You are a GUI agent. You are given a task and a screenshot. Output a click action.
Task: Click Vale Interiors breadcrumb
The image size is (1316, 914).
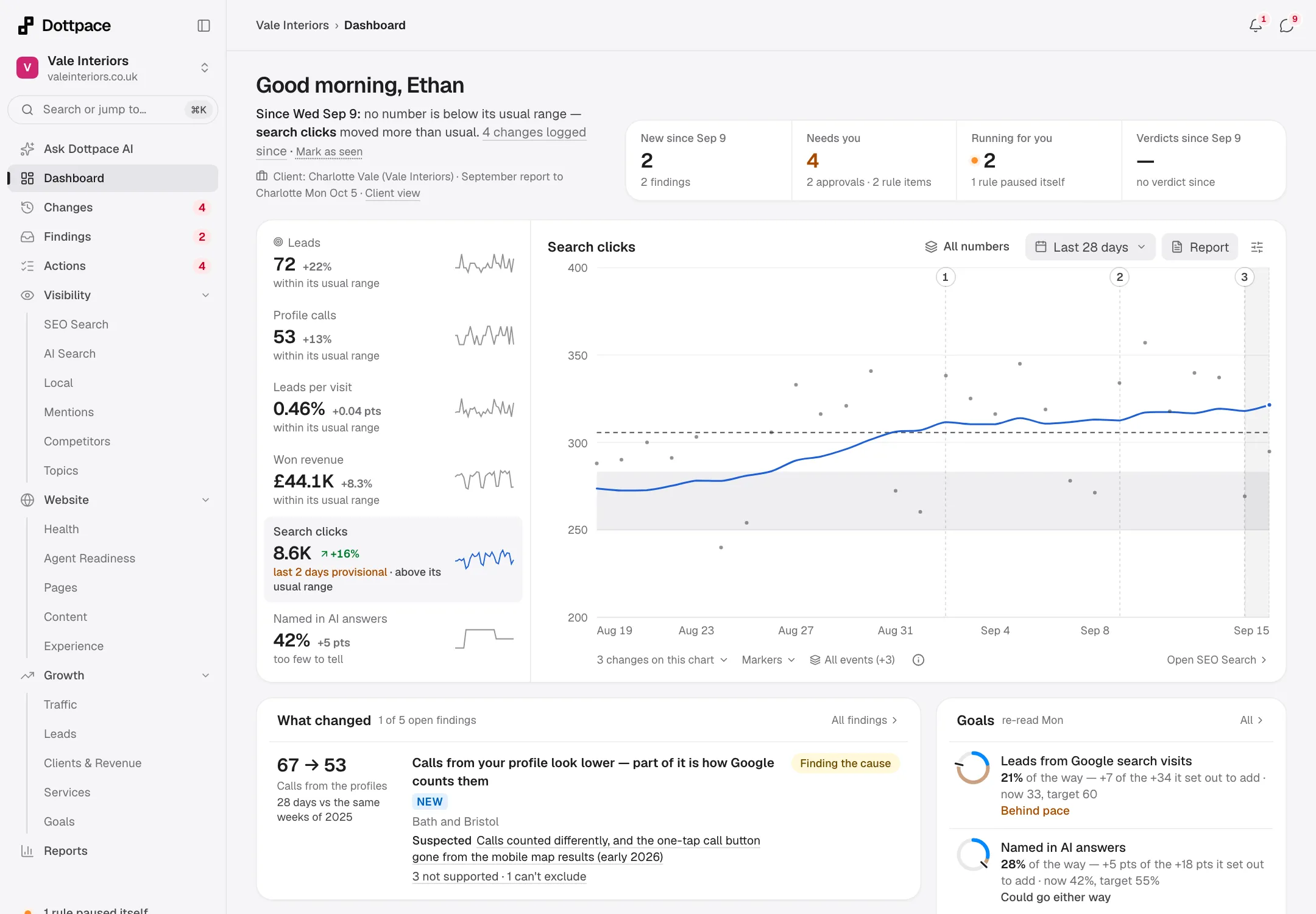coord(292,26)
